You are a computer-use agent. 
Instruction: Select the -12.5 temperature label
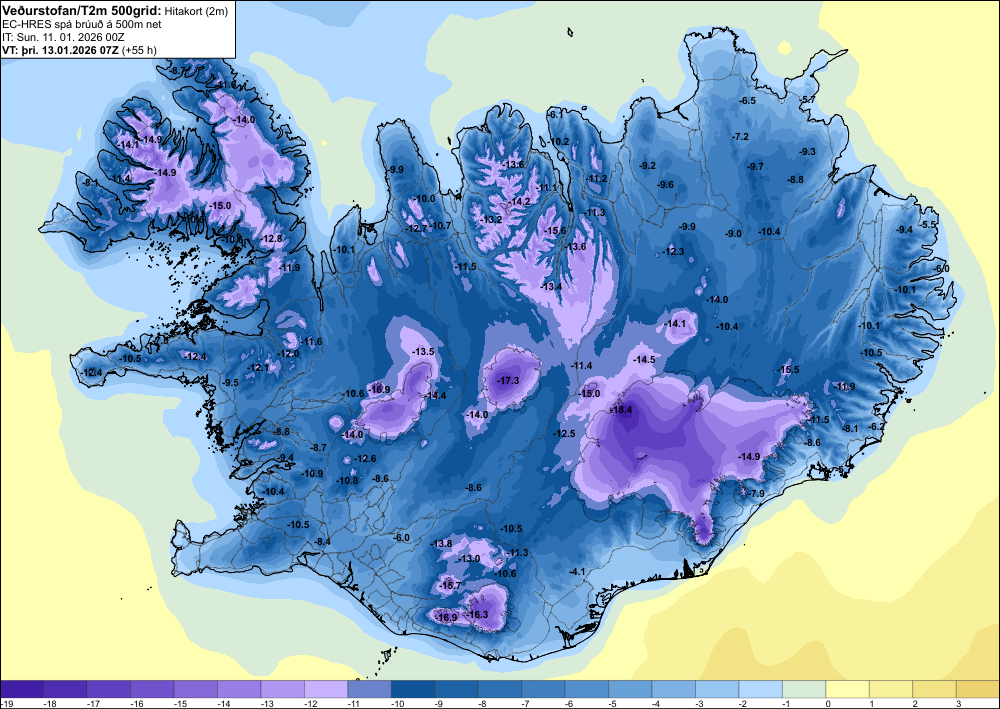[564, 434]
